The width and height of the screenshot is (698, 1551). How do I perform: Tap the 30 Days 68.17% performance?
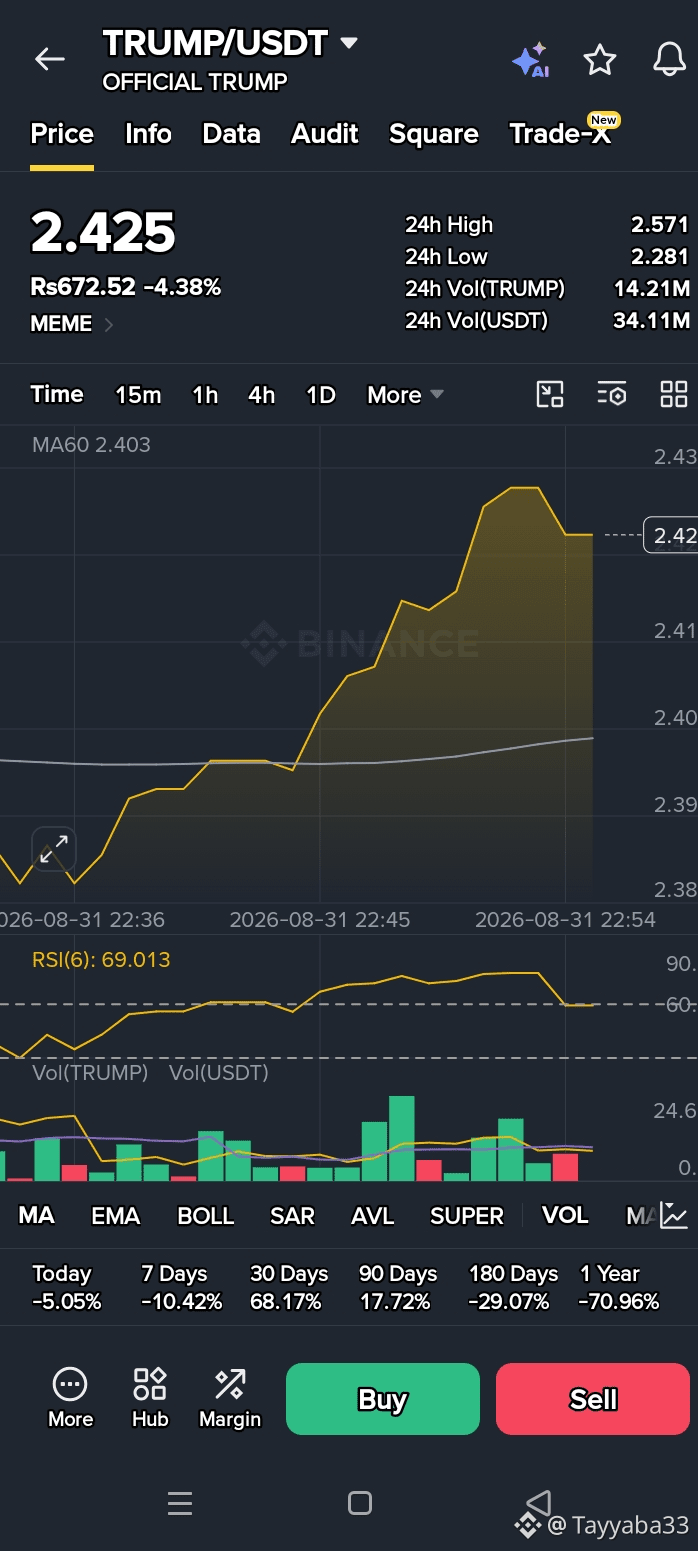(289, 1287)
